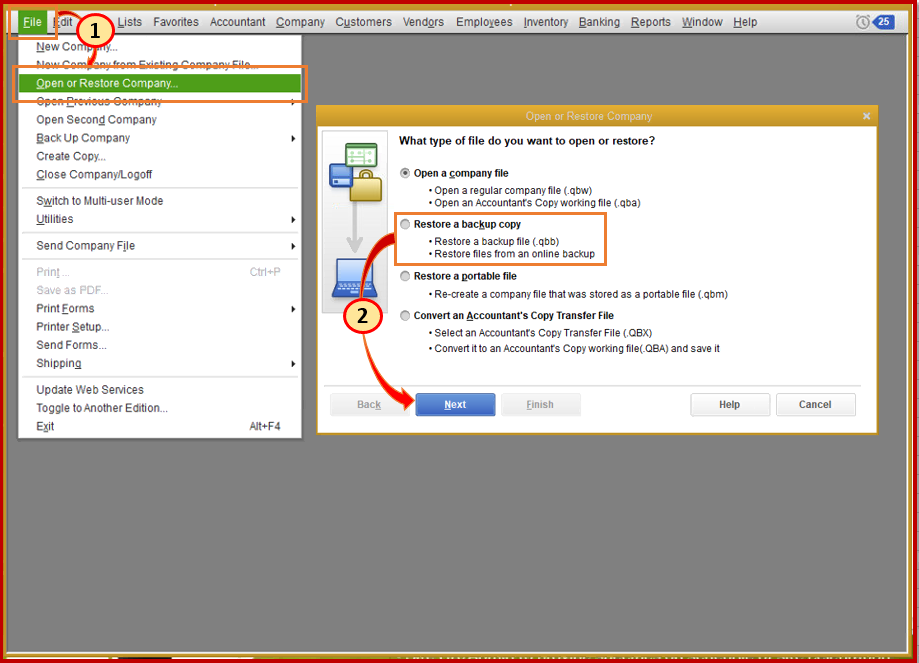Open the Banking menu
This screenshot has height=663, width=919.
(x=599, y=22)
